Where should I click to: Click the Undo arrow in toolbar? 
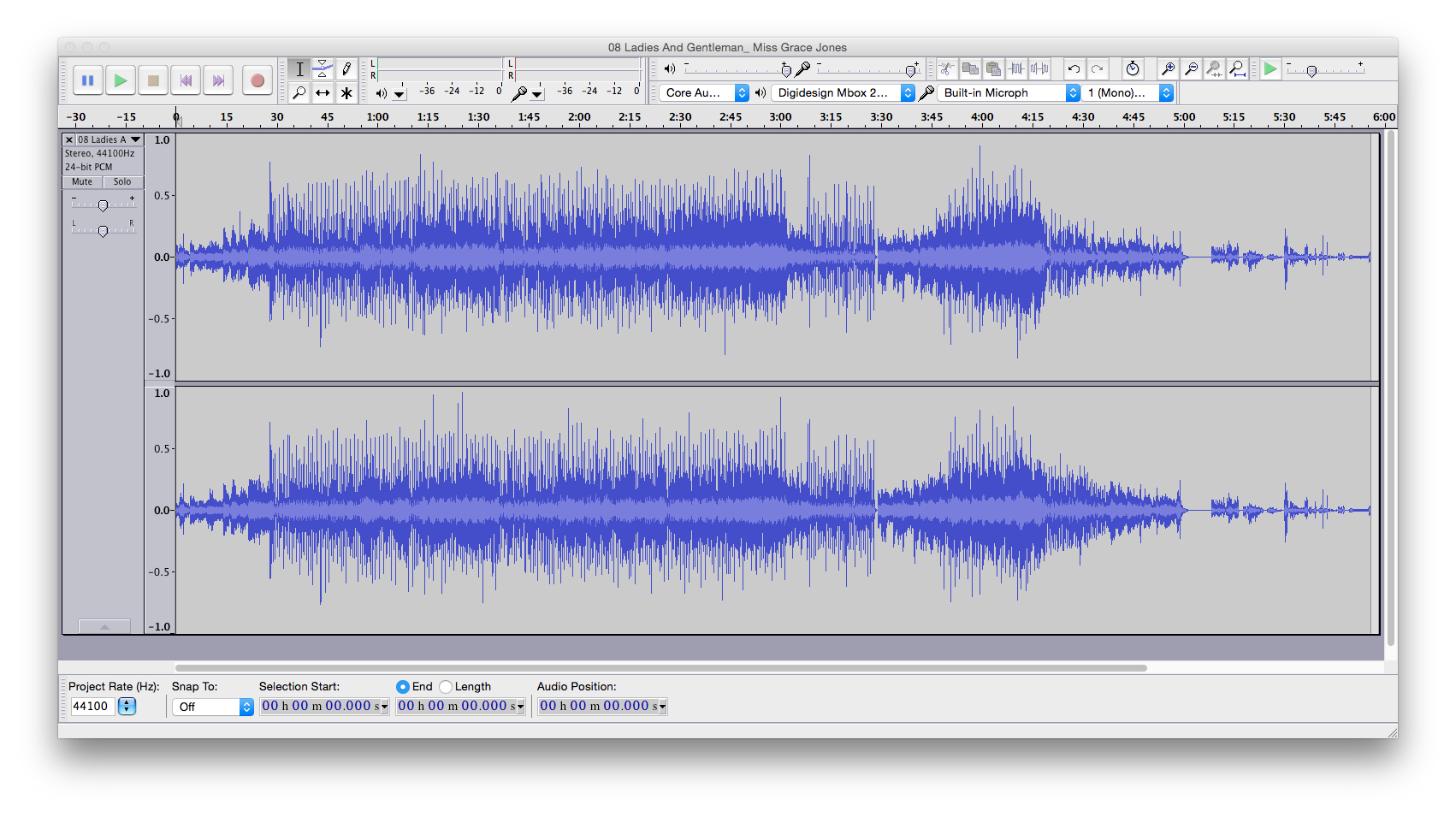pyautogui.click(x=1074, y=69)
